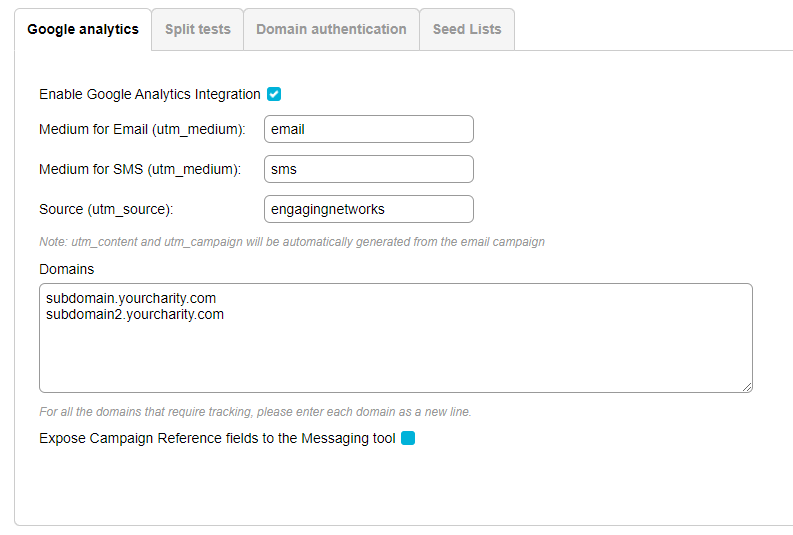
Task: Click the "Source (utm_source)" label
Action: [x=106, y=209]
